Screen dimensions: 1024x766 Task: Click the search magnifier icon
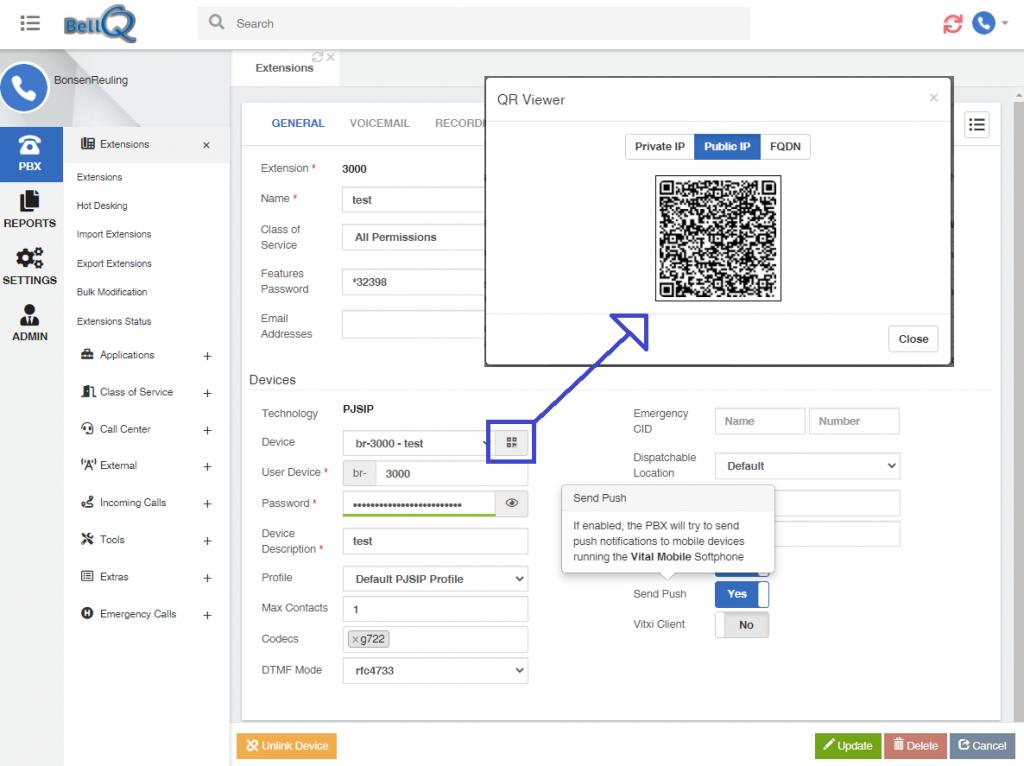coord(216,23)
